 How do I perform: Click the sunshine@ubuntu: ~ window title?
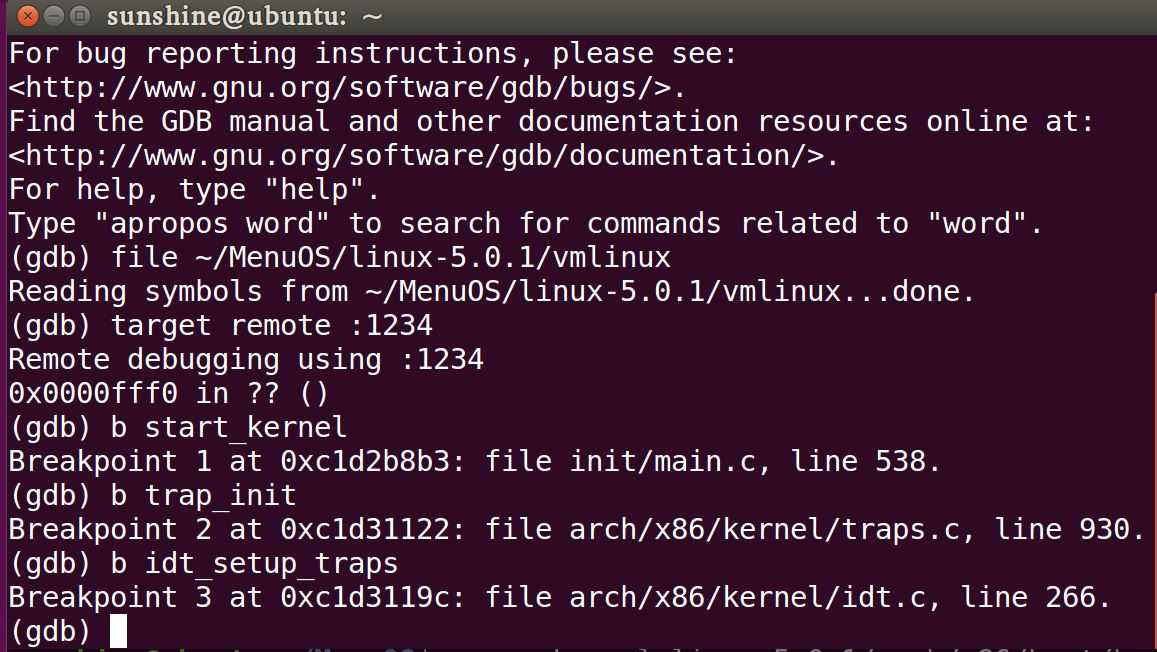(x=244, y=15)
